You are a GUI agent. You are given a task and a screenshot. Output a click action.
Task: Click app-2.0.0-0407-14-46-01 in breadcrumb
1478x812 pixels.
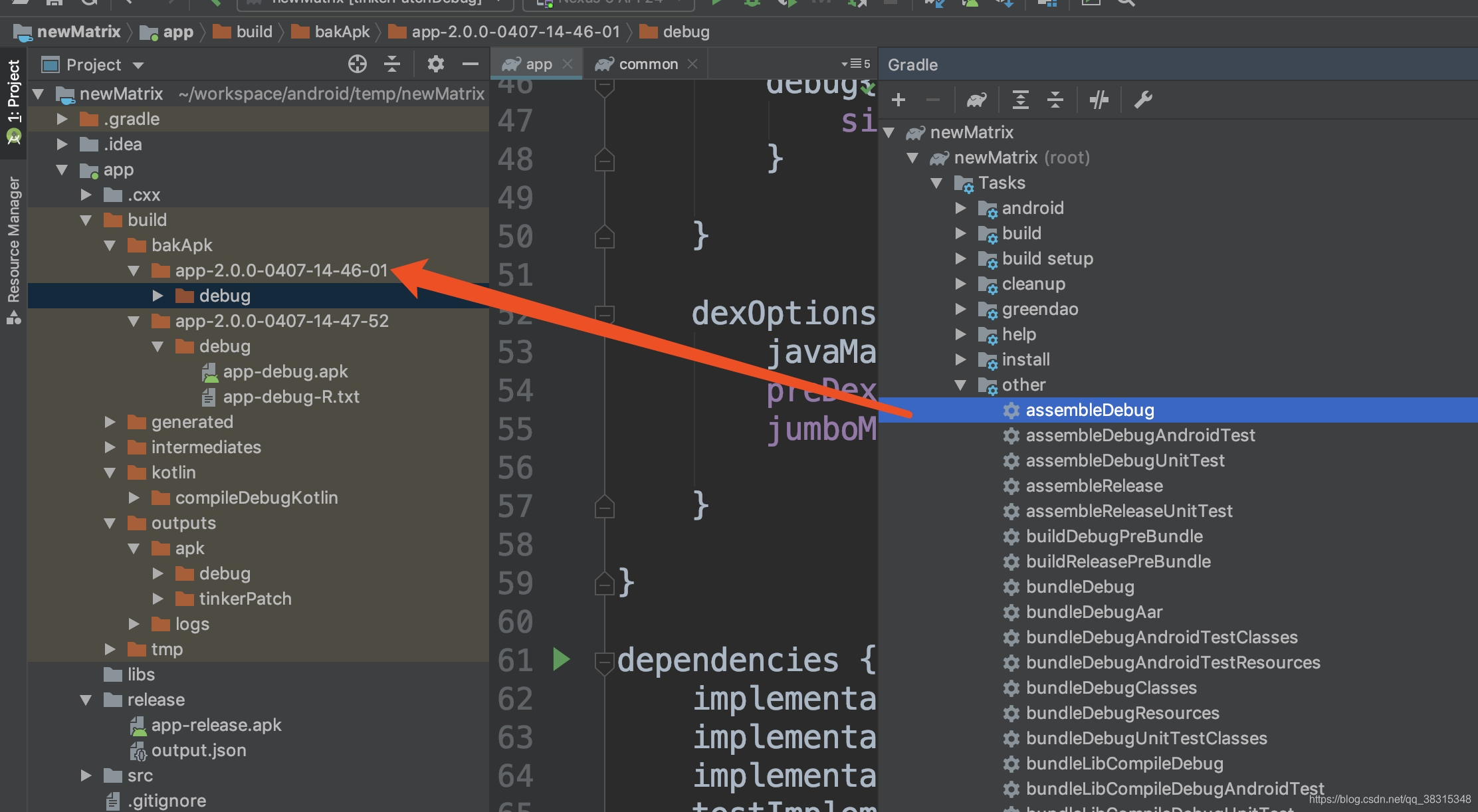(504, 31)
